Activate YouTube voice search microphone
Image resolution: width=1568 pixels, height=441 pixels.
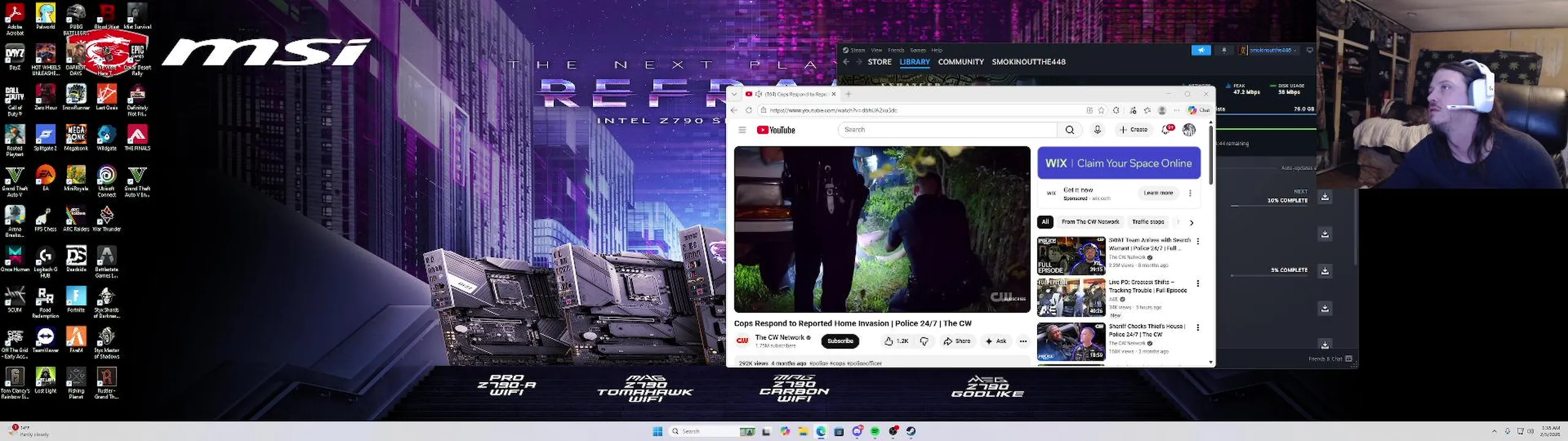coord(1097,130)
